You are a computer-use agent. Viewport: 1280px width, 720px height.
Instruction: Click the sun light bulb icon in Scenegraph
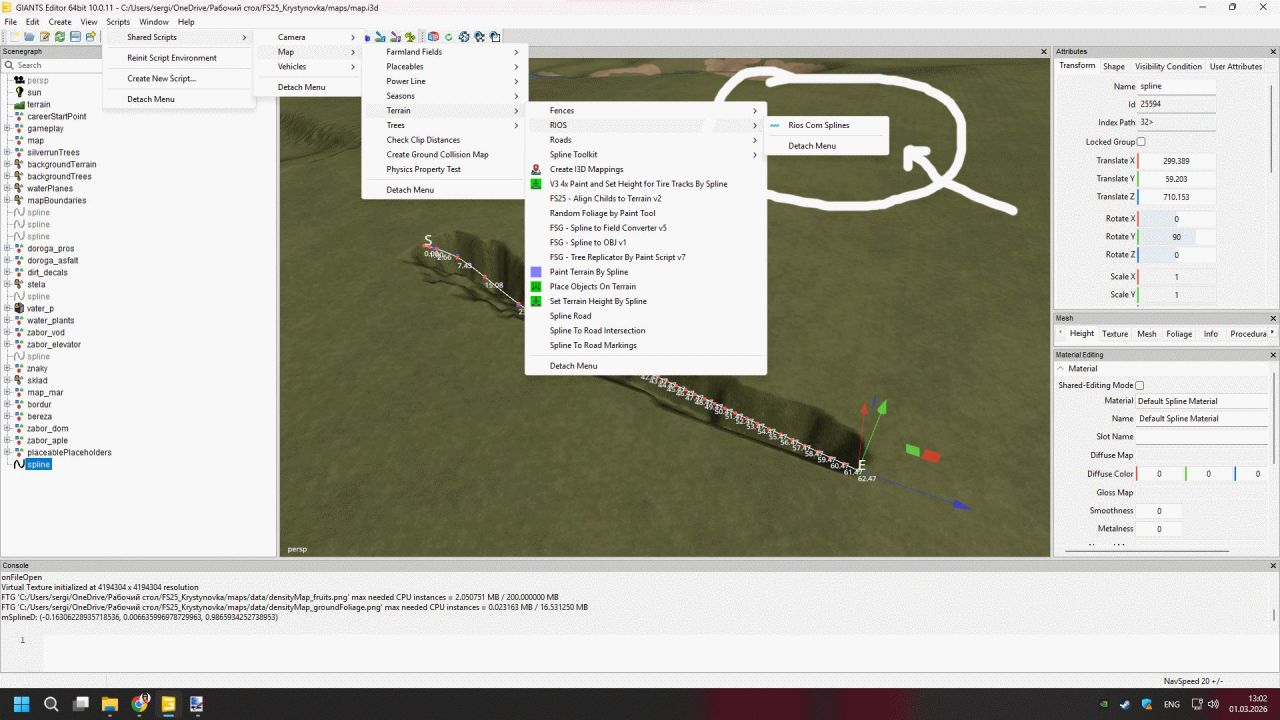[21, 92]
